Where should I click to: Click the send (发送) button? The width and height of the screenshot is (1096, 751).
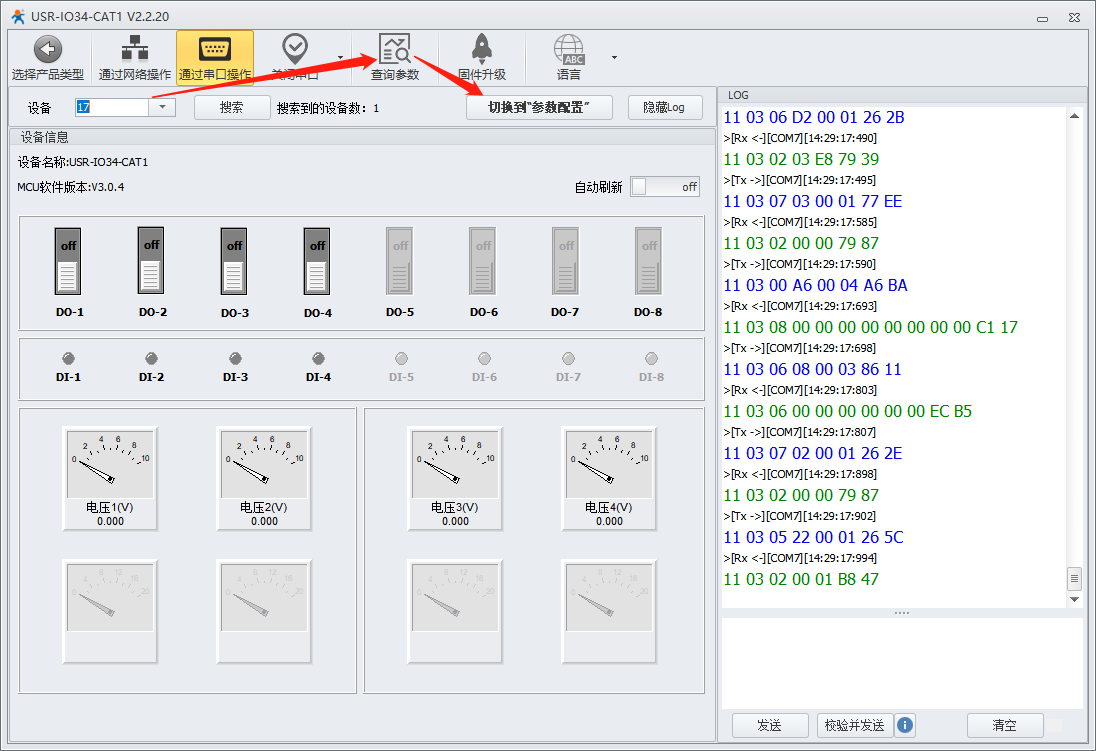pyautogui.click(x=770, y=725)
